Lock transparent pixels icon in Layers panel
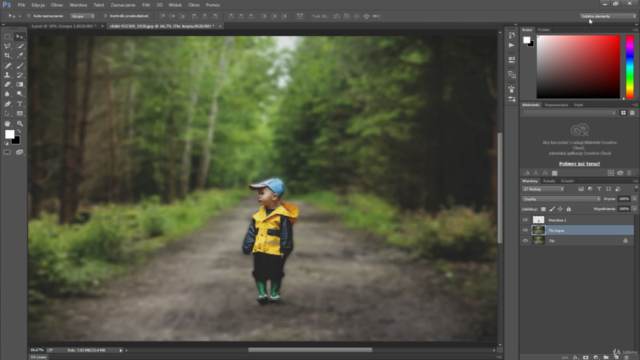The height and width of the screenshot is (360, 640). 543,209
